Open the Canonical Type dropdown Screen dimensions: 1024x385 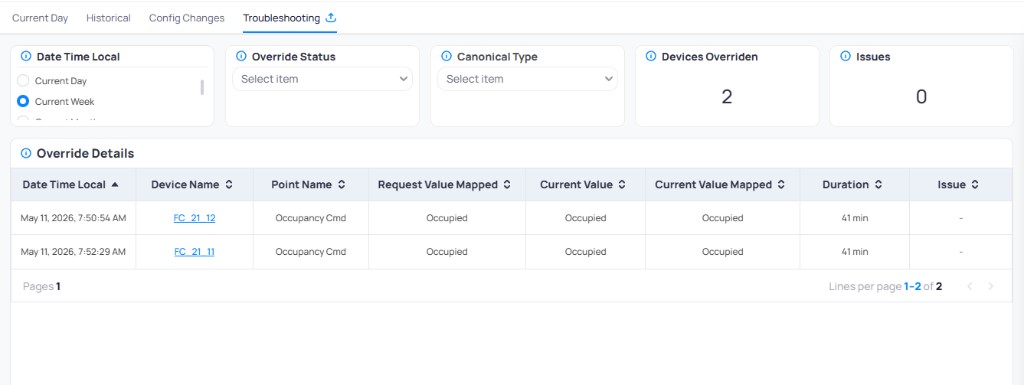pos(528,79)
